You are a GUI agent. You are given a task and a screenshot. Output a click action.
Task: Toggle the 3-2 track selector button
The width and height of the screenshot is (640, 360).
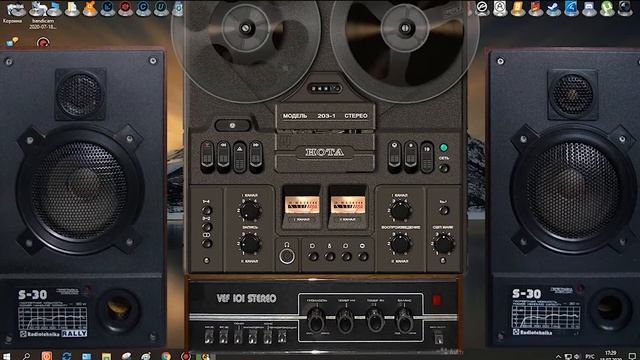(x=207, y=227)
